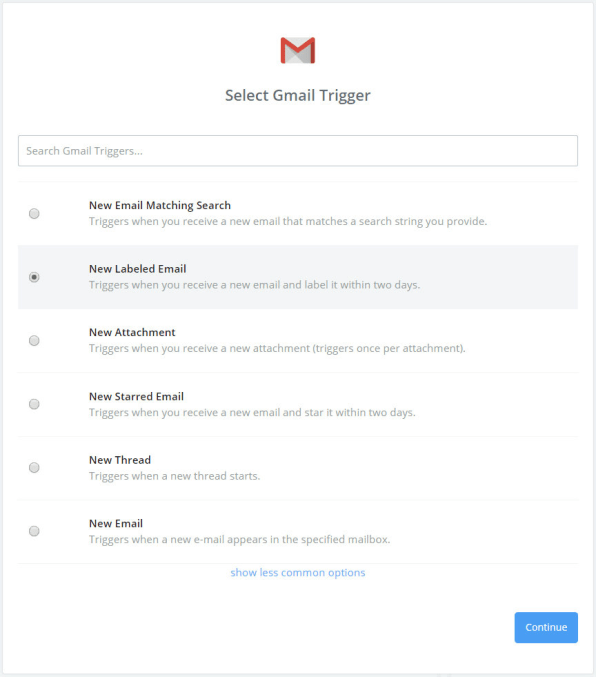Select the New Email Matching Search radio button
Image resolution: width=596 pixels, height=677 pixels.
click(34, 213)
